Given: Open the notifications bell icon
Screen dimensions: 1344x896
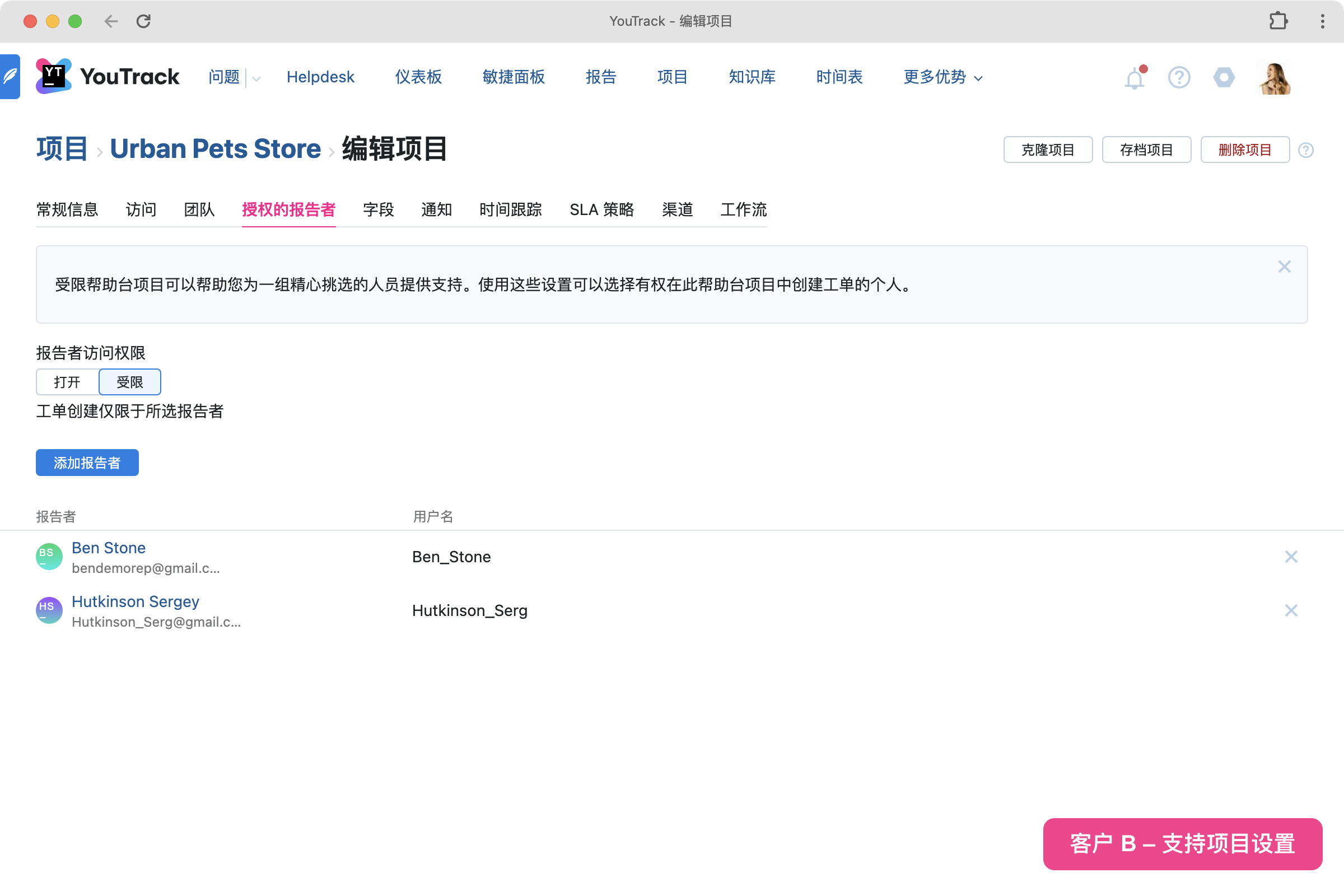Looking at the screenshot, I should (1135, 78).
